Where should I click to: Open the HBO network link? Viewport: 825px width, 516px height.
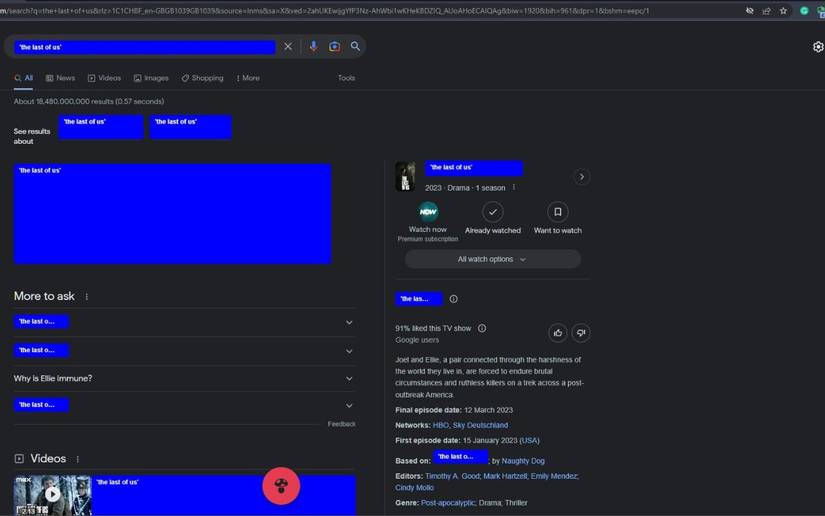coord(440,425)
